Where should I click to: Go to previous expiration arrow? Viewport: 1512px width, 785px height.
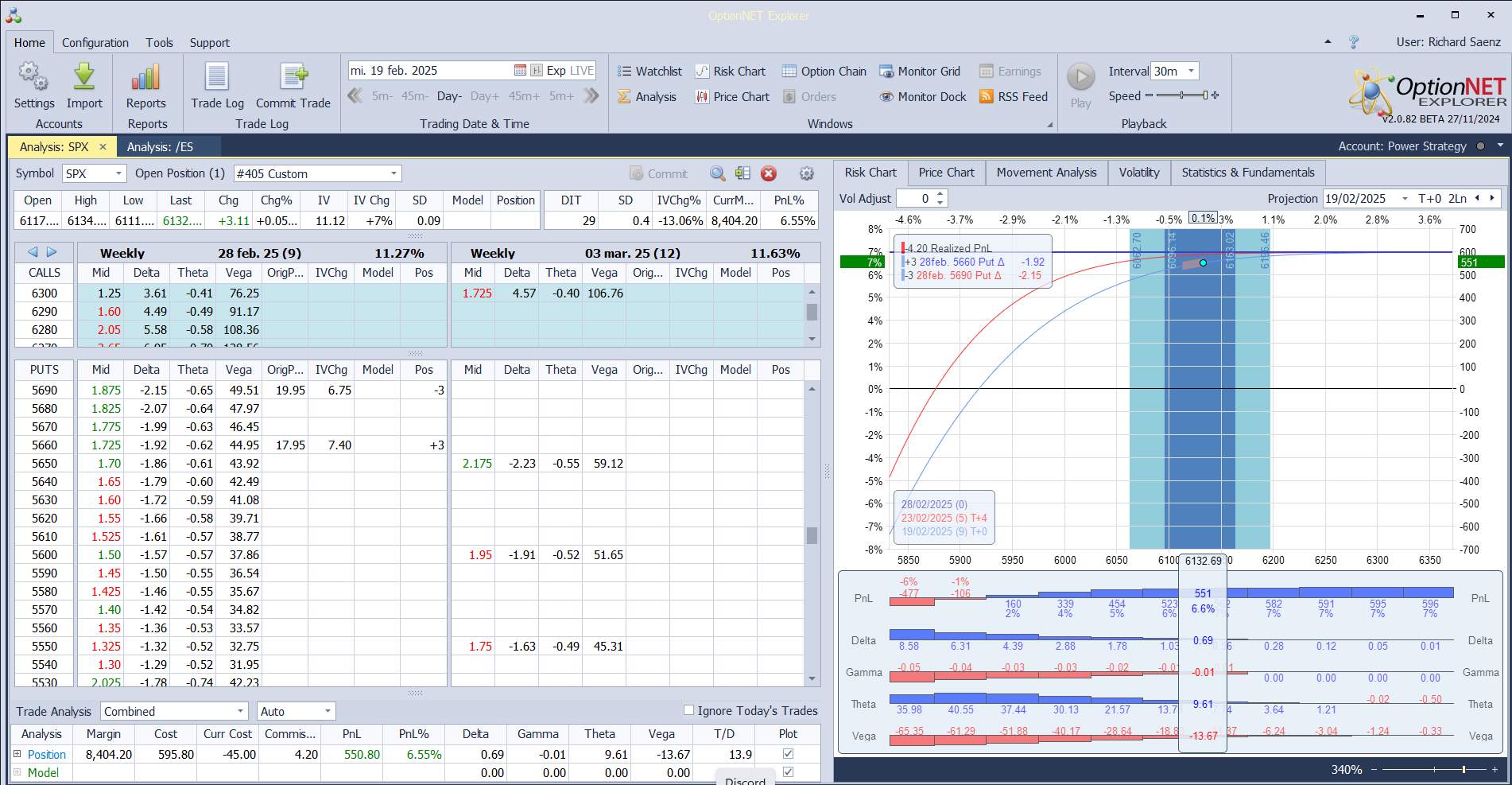pyautogui.click(x=33, y=252)
